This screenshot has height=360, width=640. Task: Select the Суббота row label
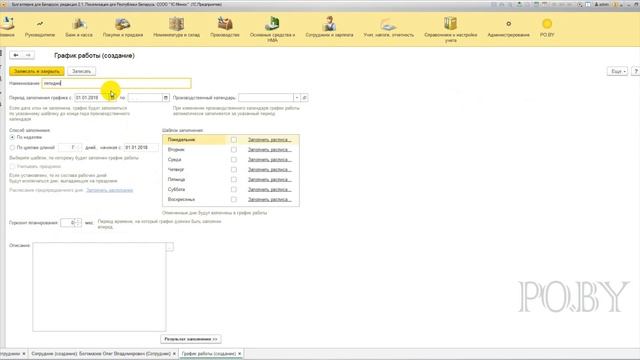tap(176, 189)
